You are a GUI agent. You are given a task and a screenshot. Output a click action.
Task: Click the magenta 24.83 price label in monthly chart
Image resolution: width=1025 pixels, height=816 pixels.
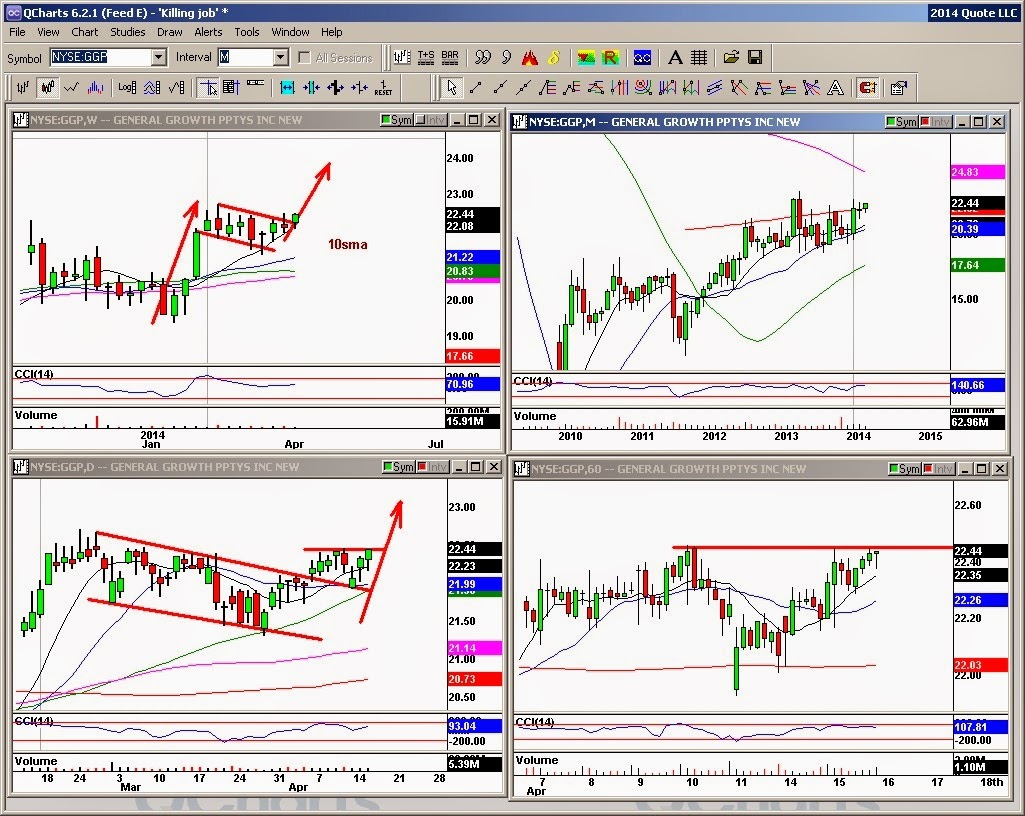pos(977,172)
